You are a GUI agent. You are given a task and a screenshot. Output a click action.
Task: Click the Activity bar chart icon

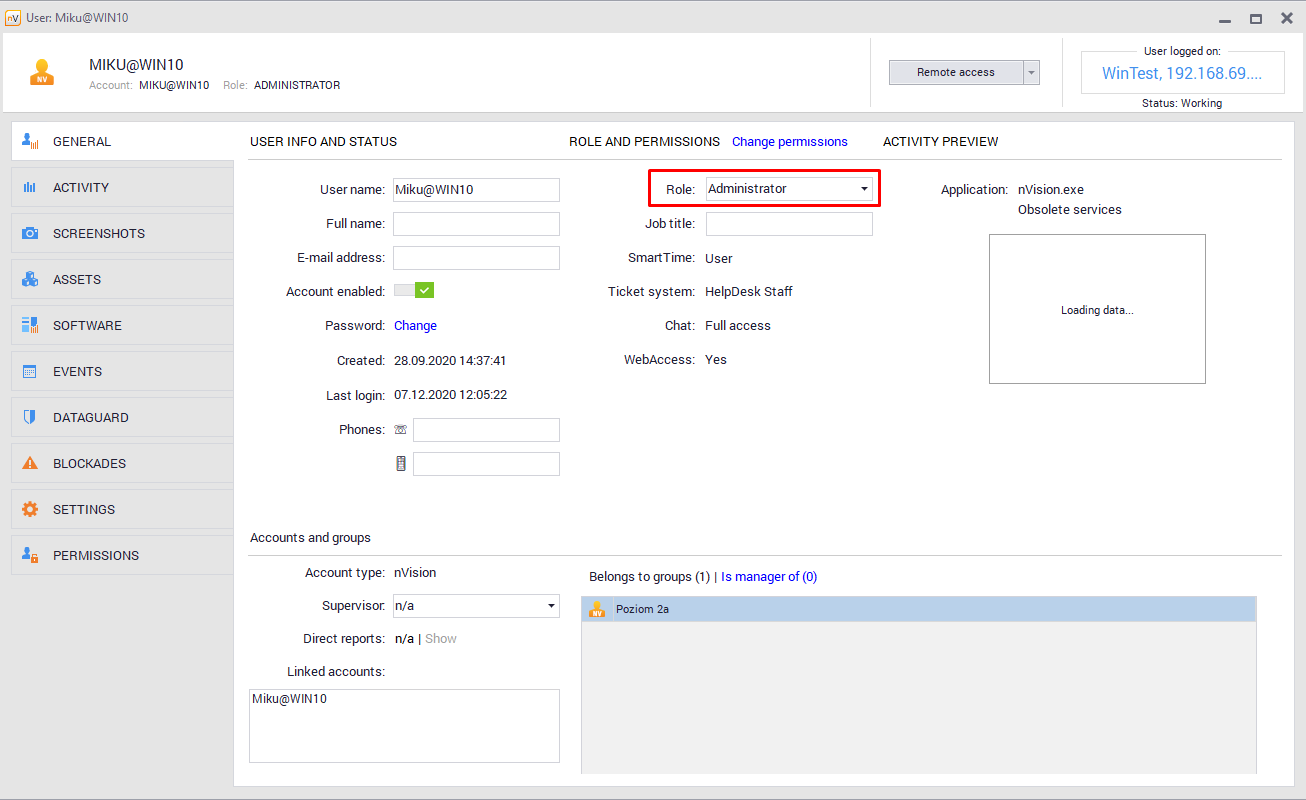(30, 188)
